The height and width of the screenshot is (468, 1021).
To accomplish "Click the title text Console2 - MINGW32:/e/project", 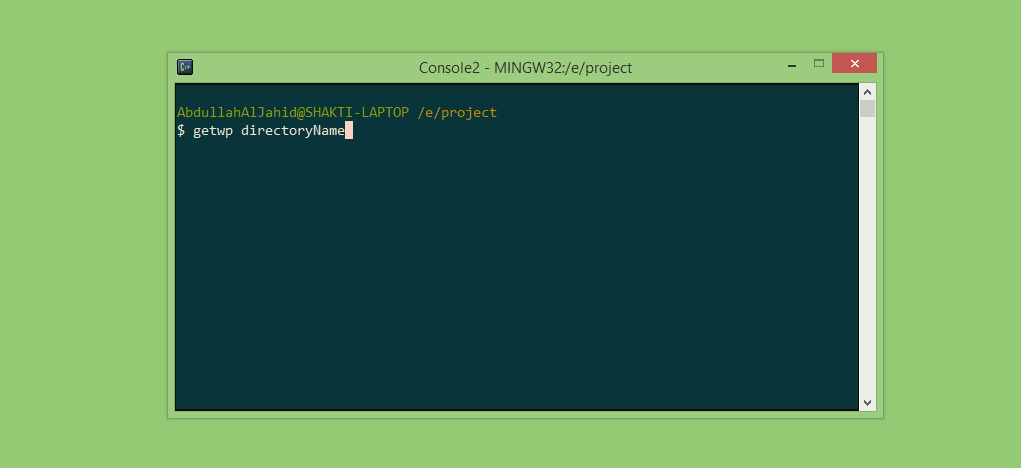I will pos(525,68).
